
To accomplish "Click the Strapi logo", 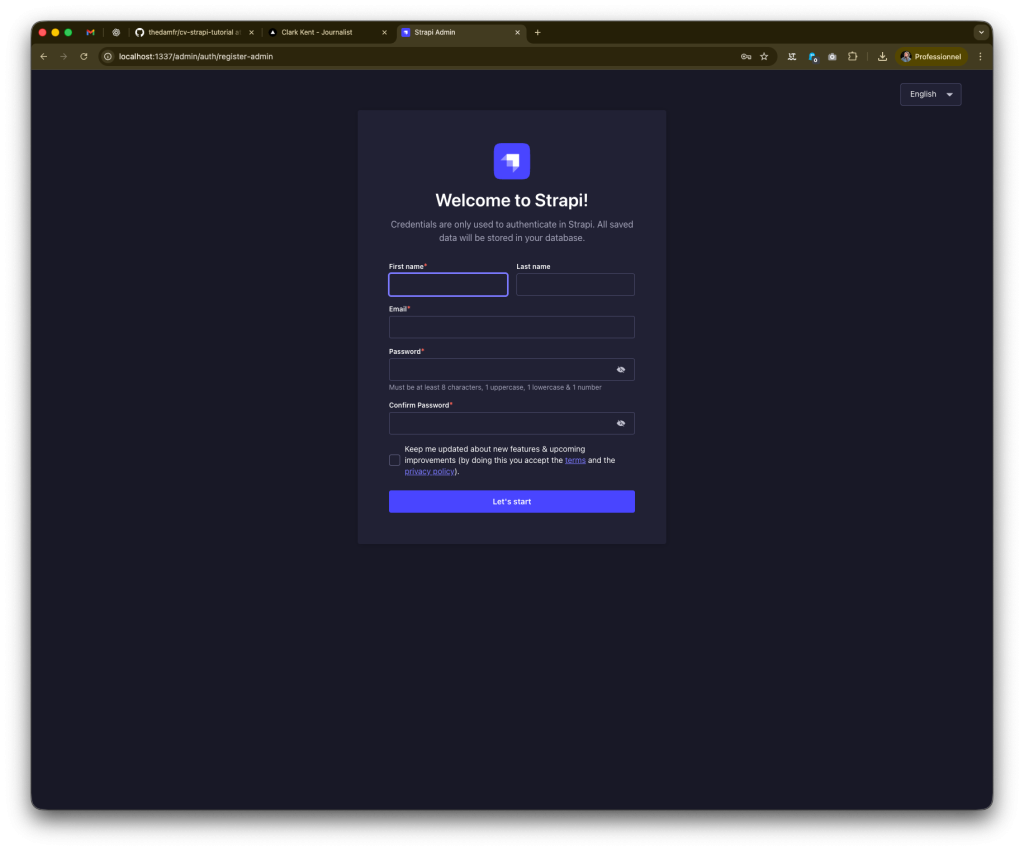I will [511, 161].
